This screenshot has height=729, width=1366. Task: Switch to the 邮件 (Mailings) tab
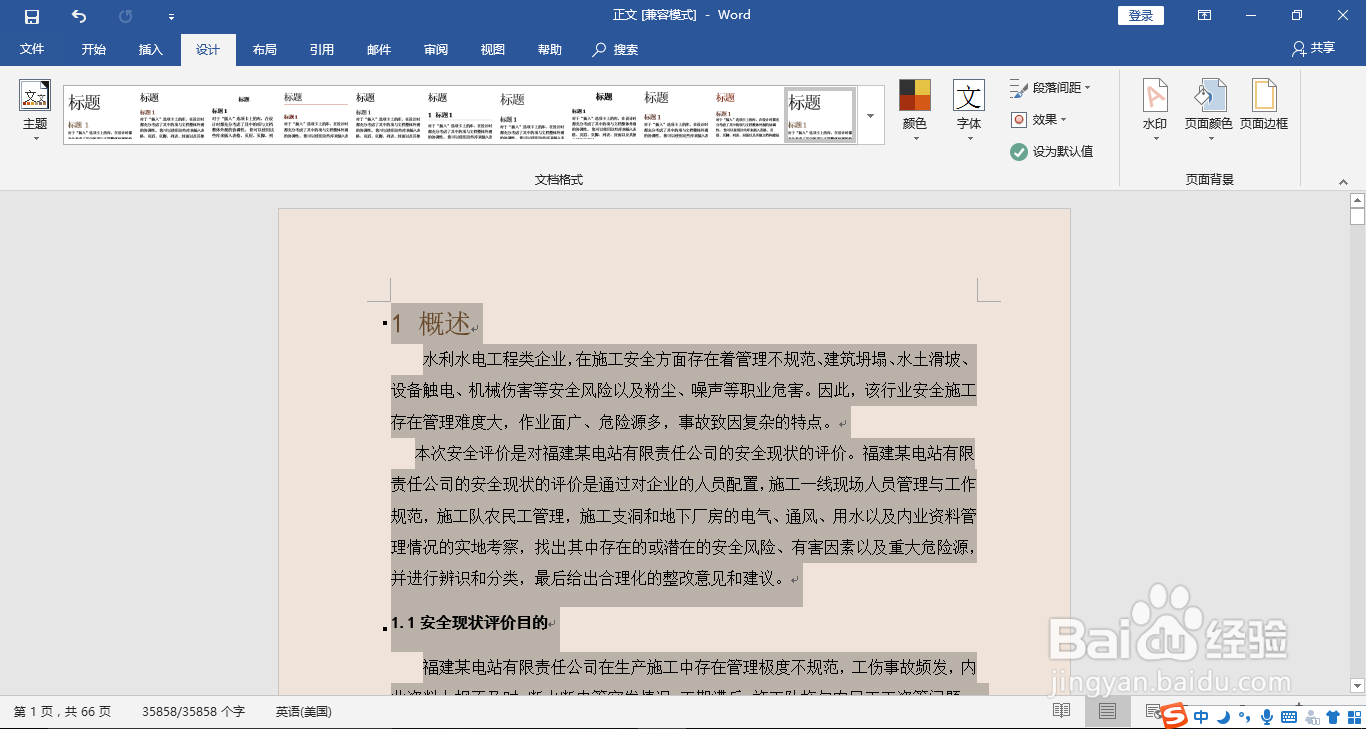(x=379, y=49)
